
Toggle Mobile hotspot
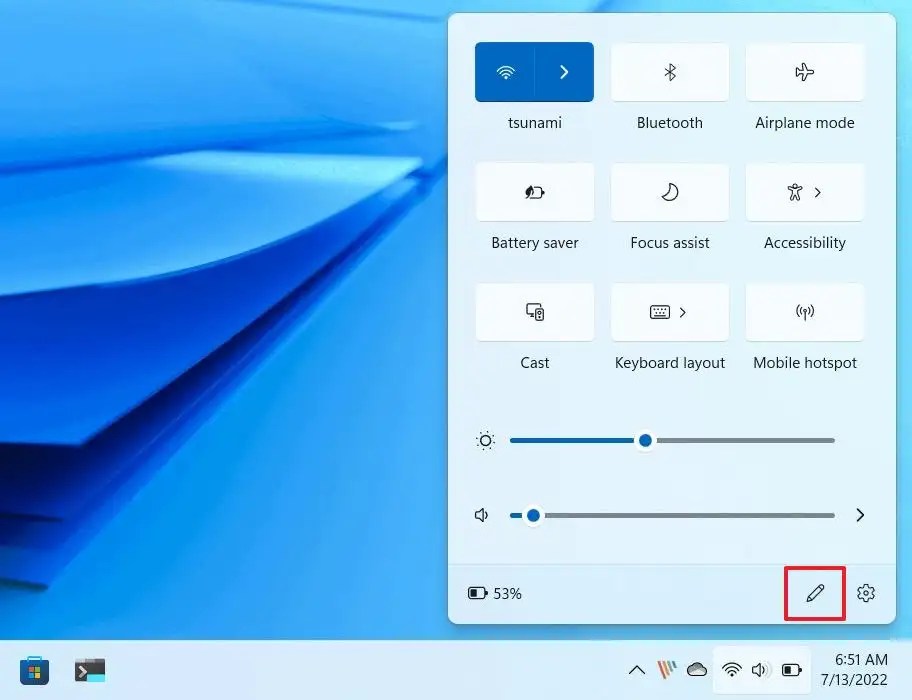pyautogui.click(x=804, y=312)
